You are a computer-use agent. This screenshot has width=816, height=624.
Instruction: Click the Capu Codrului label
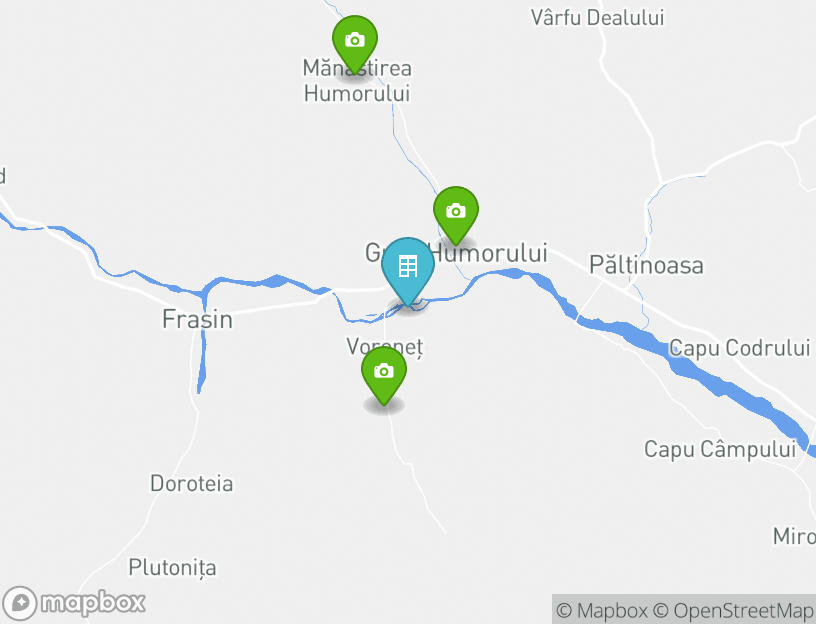(740, 348)
